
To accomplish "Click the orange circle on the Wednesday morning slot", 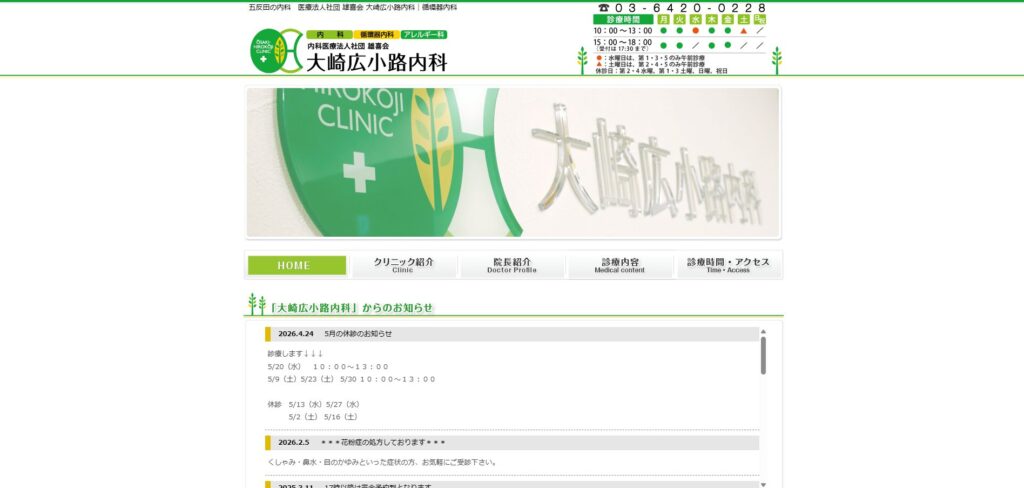I will coord(696,31).
